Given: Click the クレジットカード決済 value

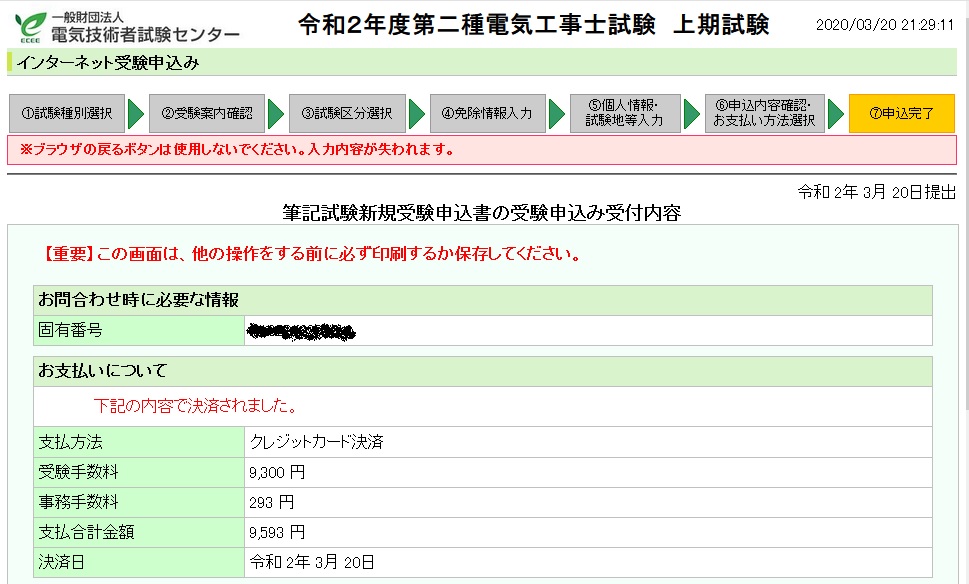Looking at the screenshot, I should tap(316, 442).
